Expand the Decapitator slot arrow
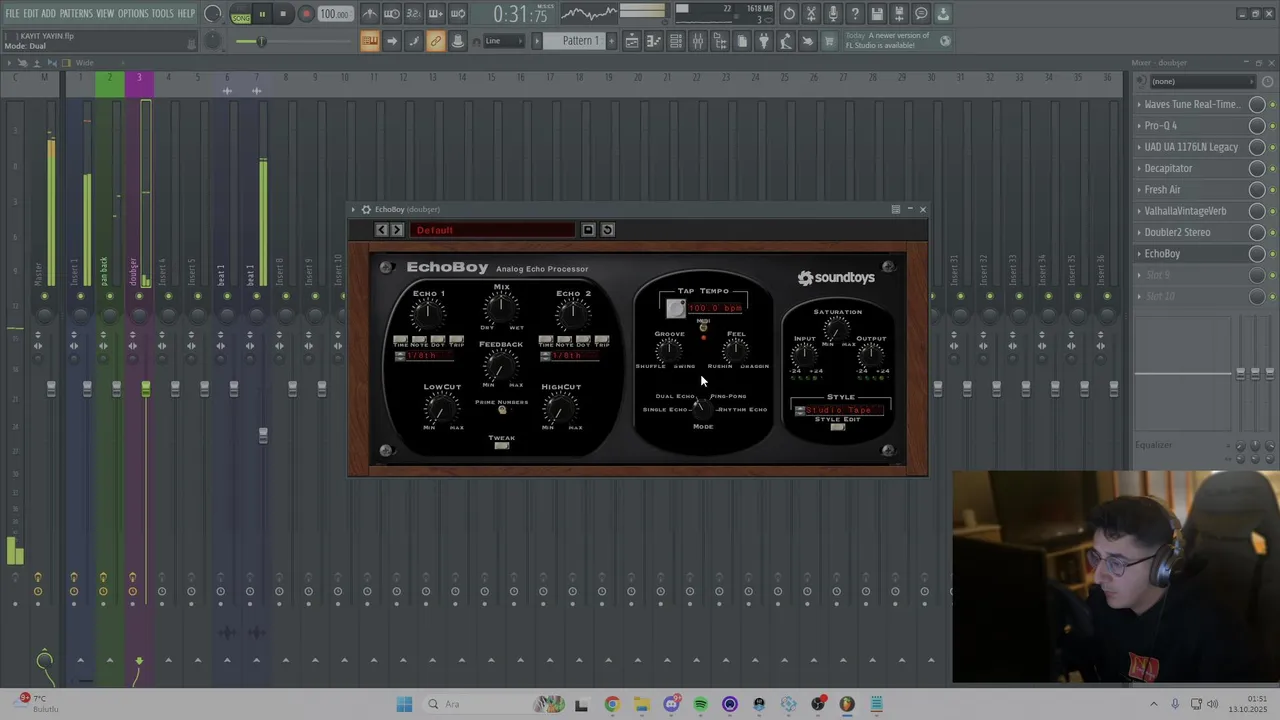The image size is (1280, 720). click(1139, 168)
